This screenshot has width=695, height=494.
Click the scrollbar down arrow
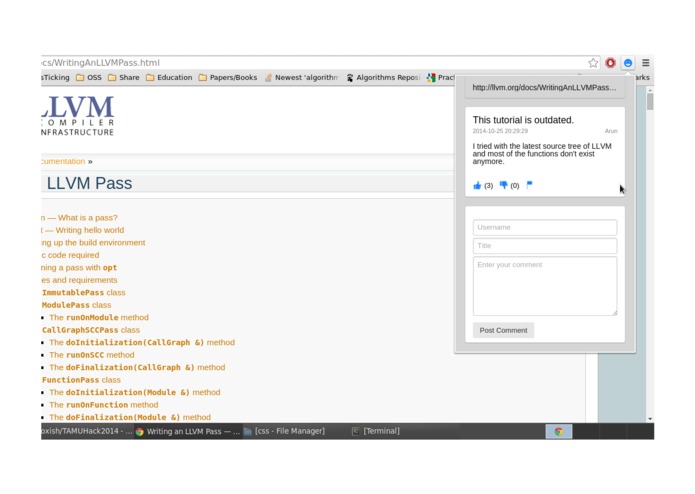[x=650, y=418]
